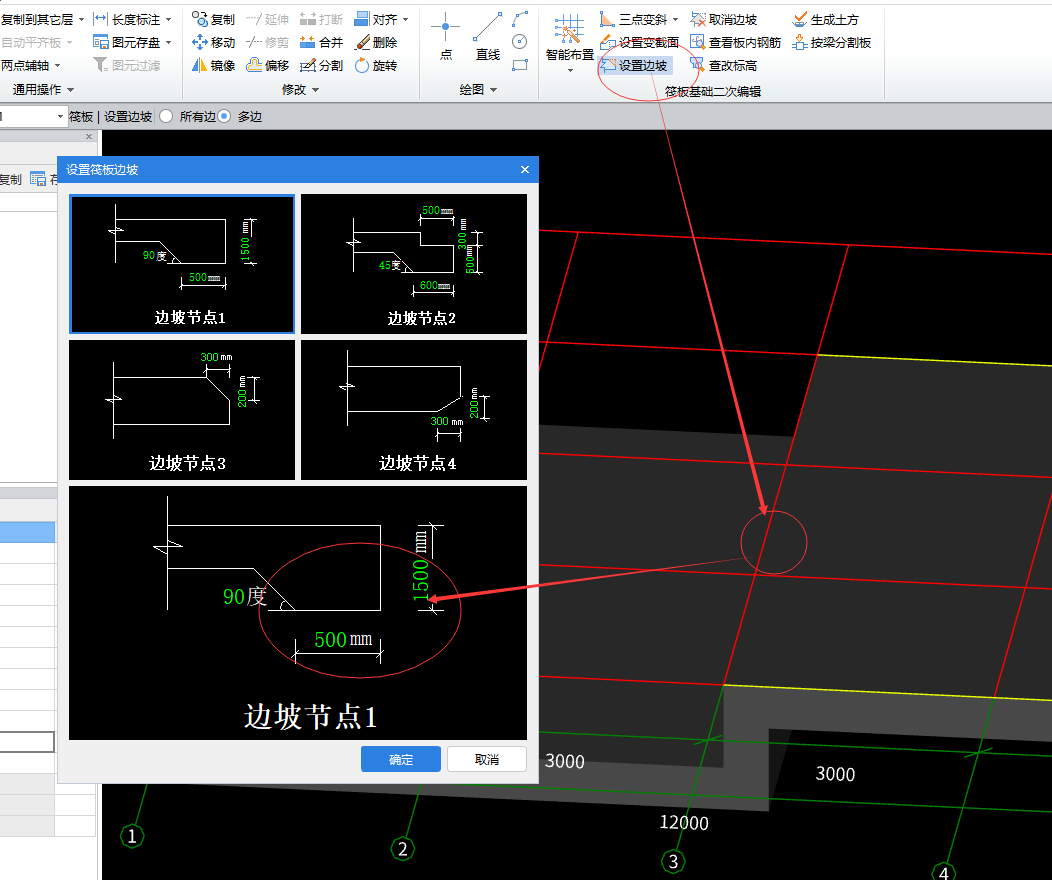Screen dimensions: 1052x880
Task: Select the 分割 (split) tool
Action: (x=321, y=65)
